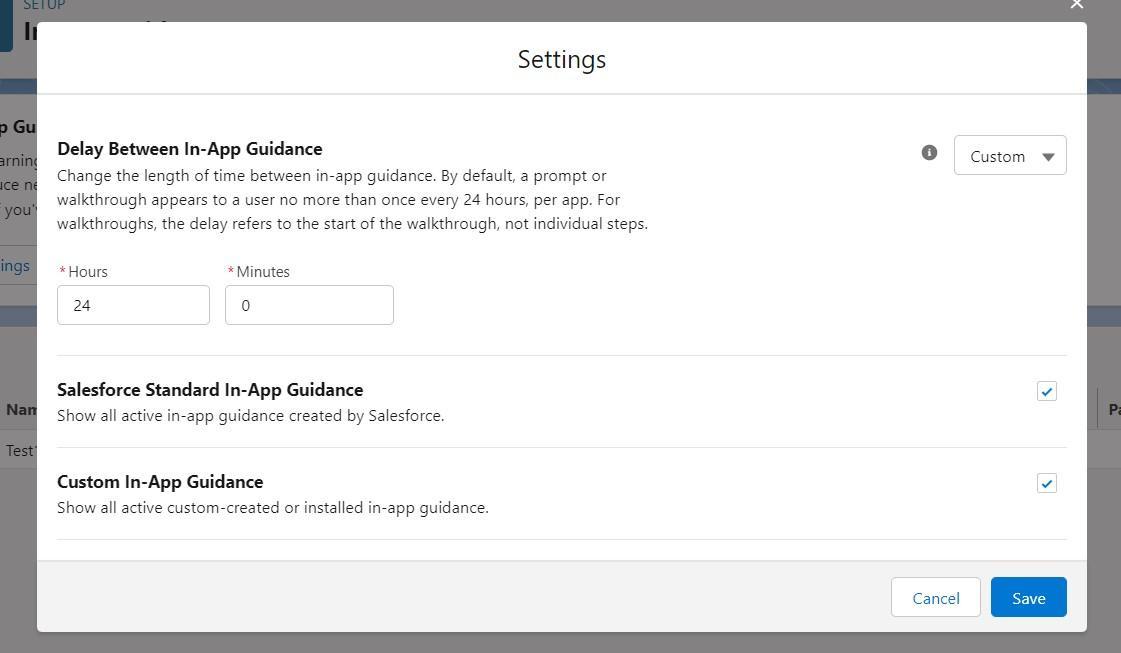Viewport: 1121px width, 653px height.
Task: Click into the Hours input field
Action: pyautogui.click(x=133, y=305)
